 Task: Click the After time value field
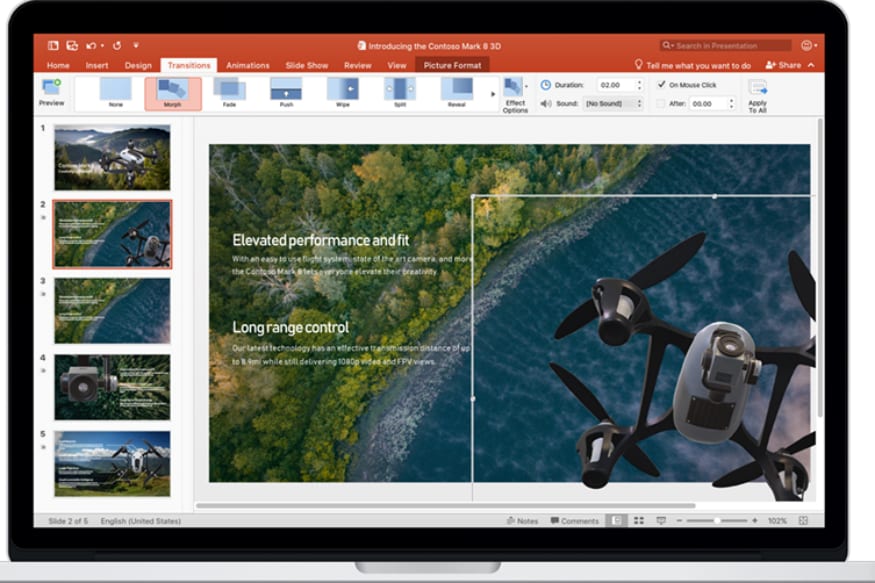pyautogui.click(x=708, y=104)
